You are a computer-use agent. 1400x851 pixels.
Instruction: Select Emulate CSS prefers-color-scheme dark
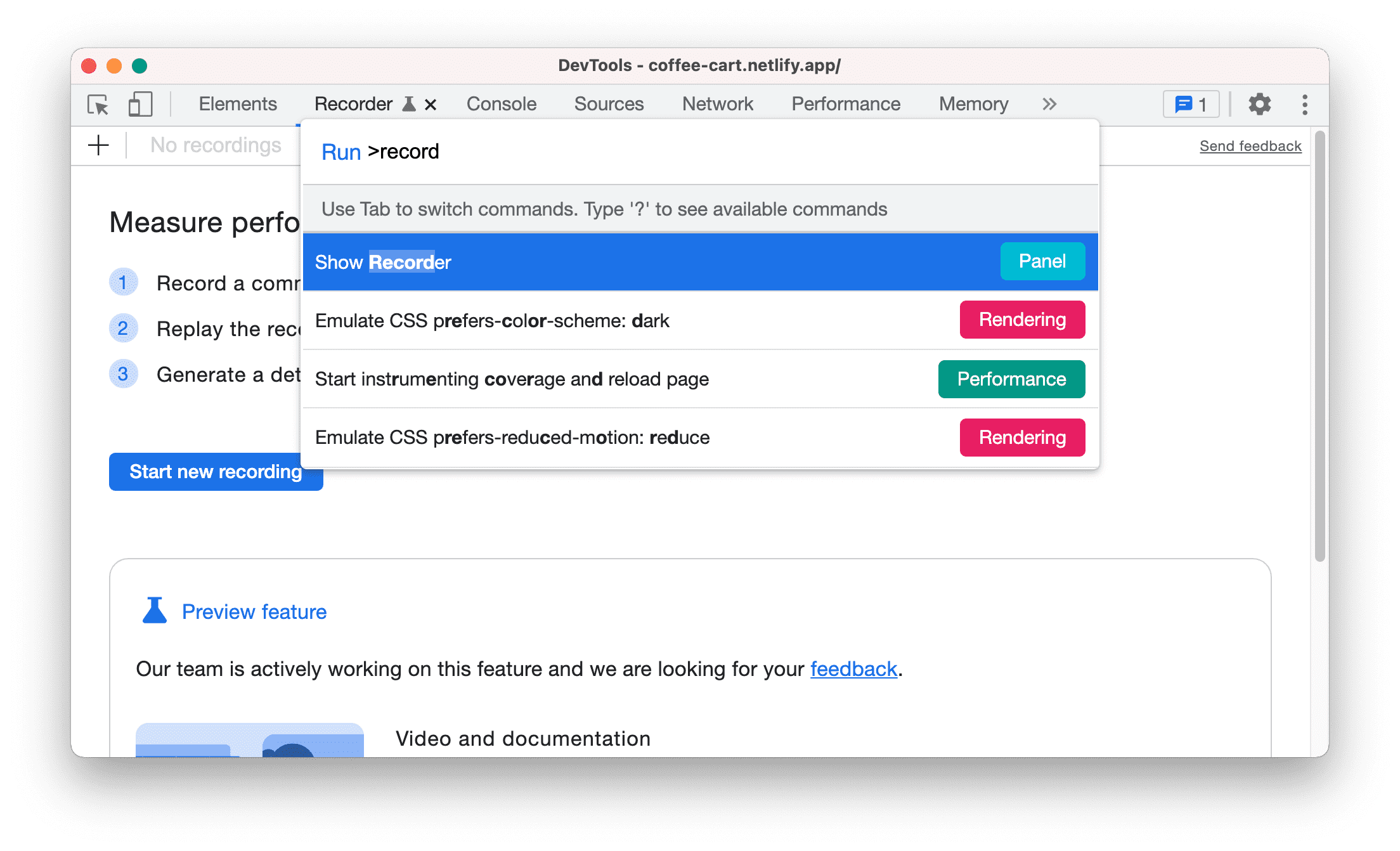tap(696, 320)
